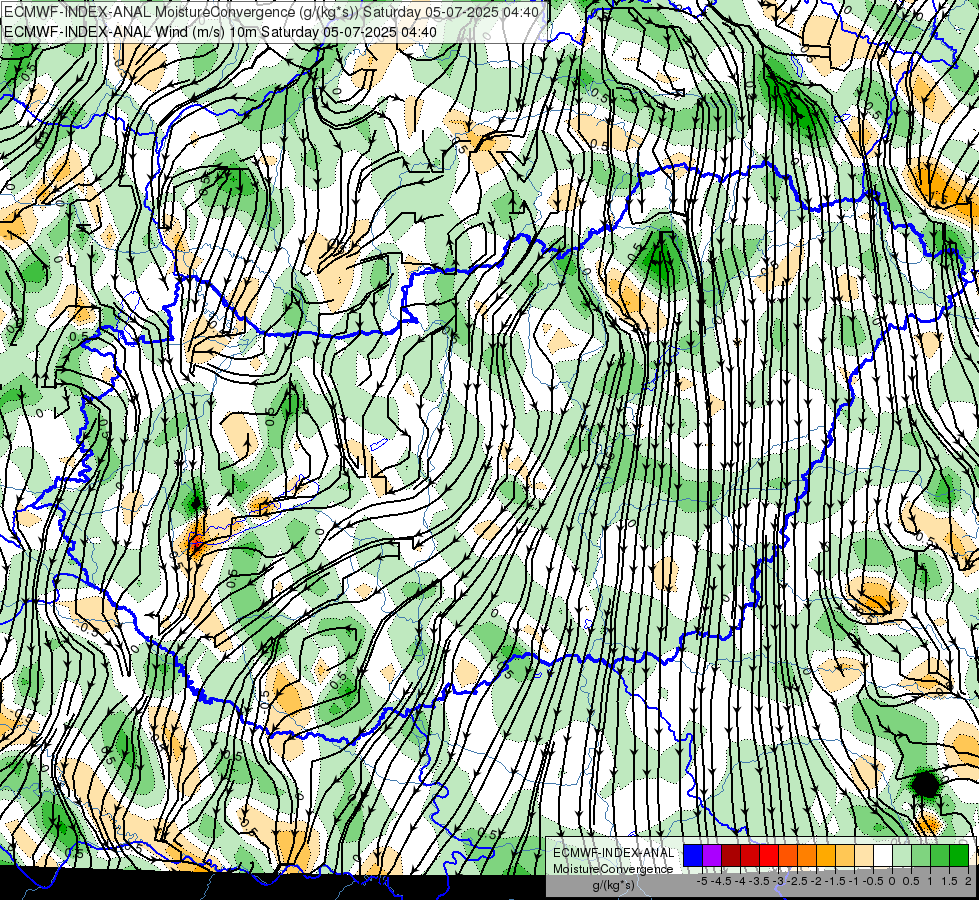
Task: Select the light orange swatch between -1.5 and -1
Action: [845, 855]
